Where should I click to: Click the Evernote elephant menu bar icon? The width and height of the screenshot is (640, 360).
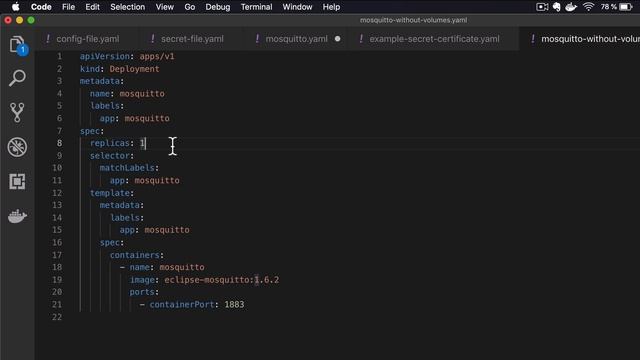(x=556, y=7)
